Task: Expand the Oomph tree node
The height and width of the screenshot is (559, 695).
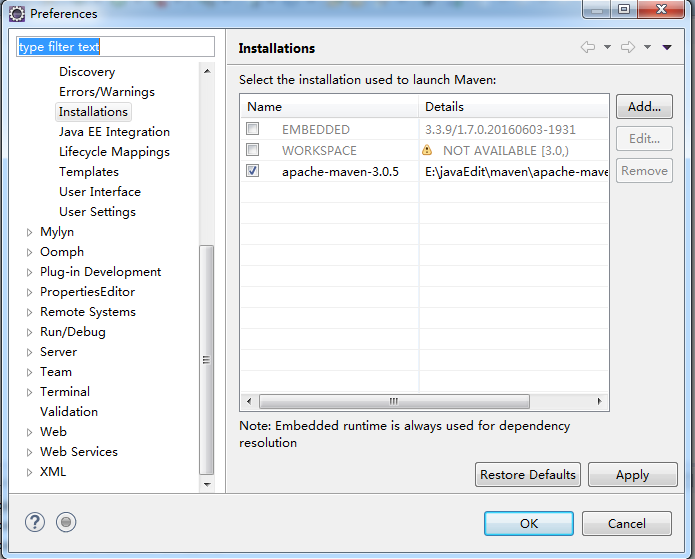Action: point(29,252)
